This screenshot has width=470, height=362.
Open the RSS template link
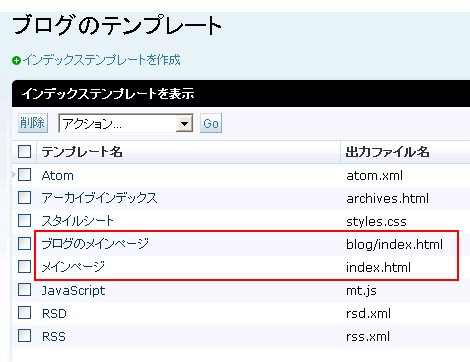(x=54, y=337)
